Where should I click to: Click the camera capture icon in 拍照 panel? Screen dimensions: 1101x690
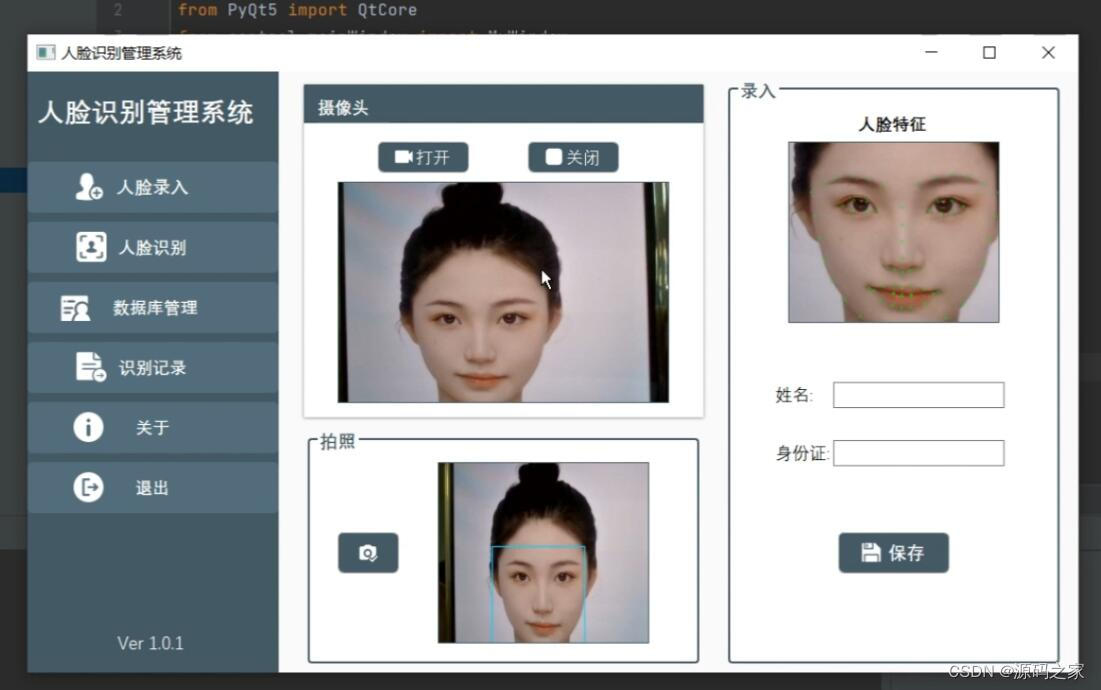(368, 552)
